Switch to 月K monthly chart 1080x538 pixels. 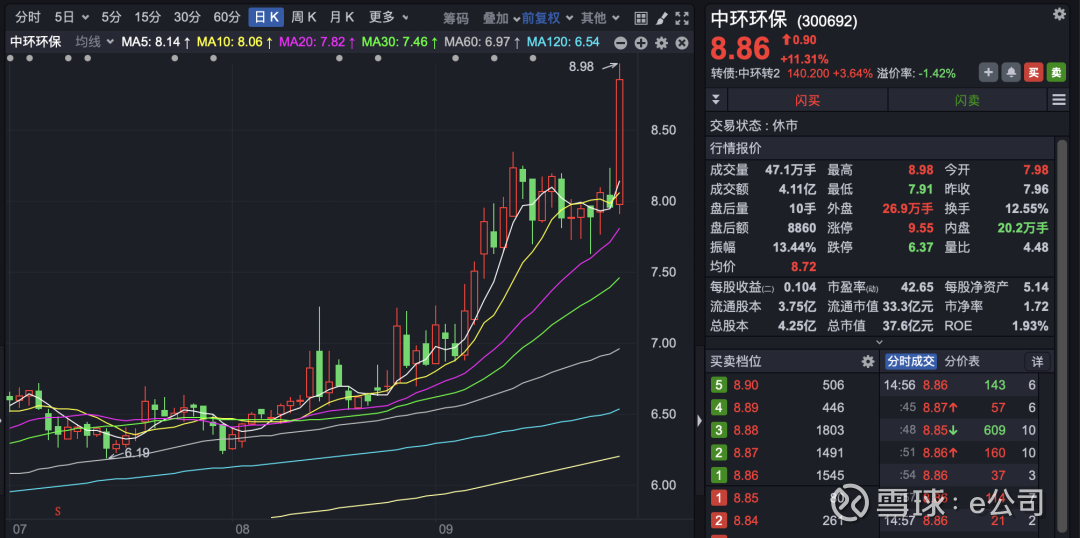point(342,17)
